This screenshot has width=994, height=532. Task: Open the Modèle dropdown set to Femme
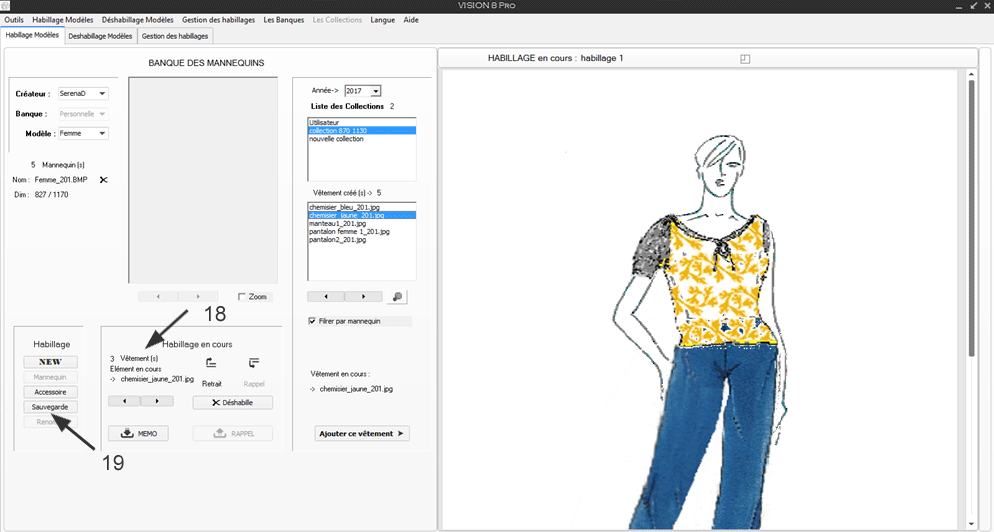102,134
